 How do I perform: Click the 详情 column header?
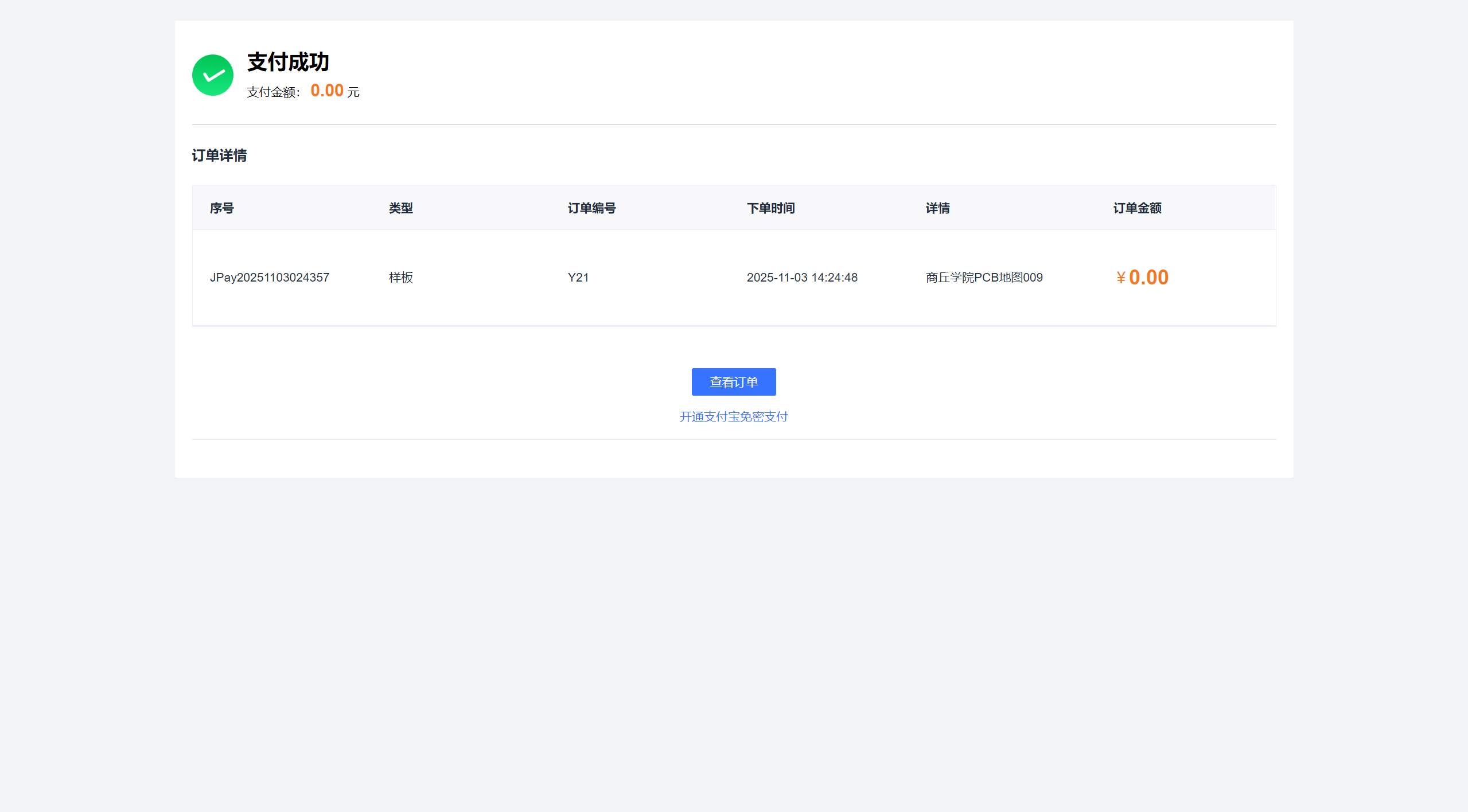pos(937,208)
